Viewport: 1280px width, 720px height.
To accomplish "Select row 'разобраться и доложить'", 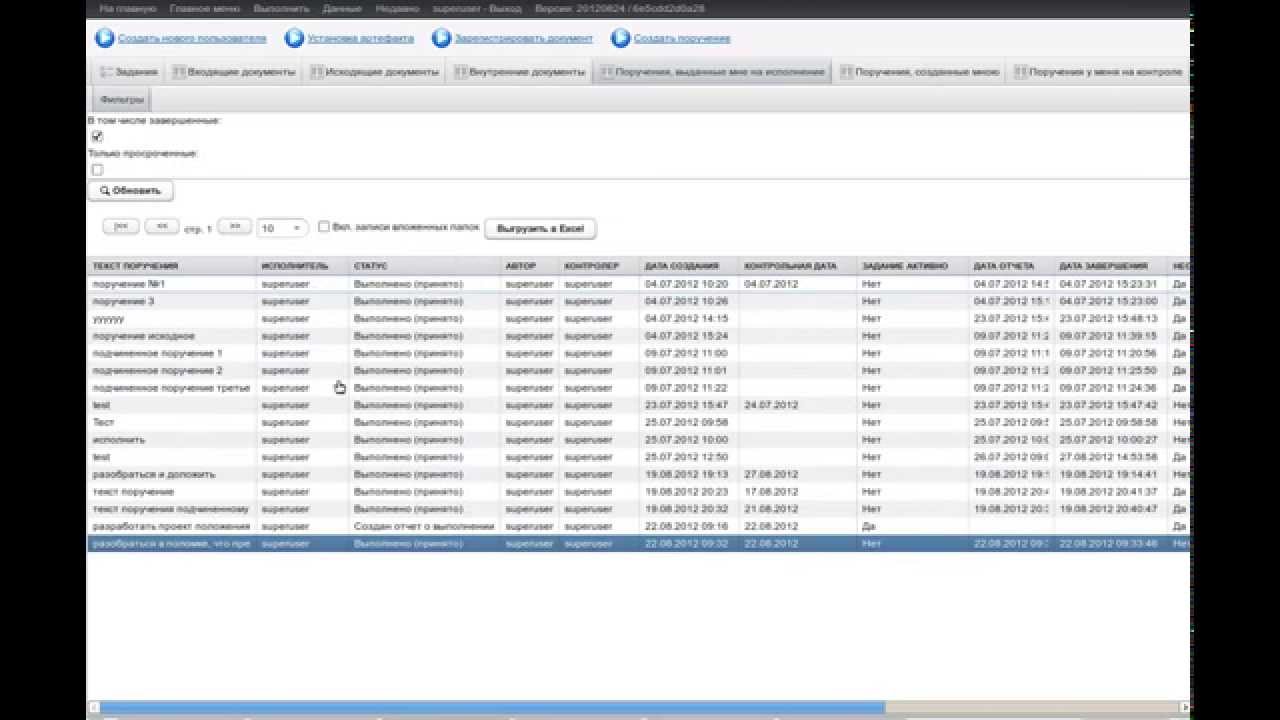I will 638,474.
